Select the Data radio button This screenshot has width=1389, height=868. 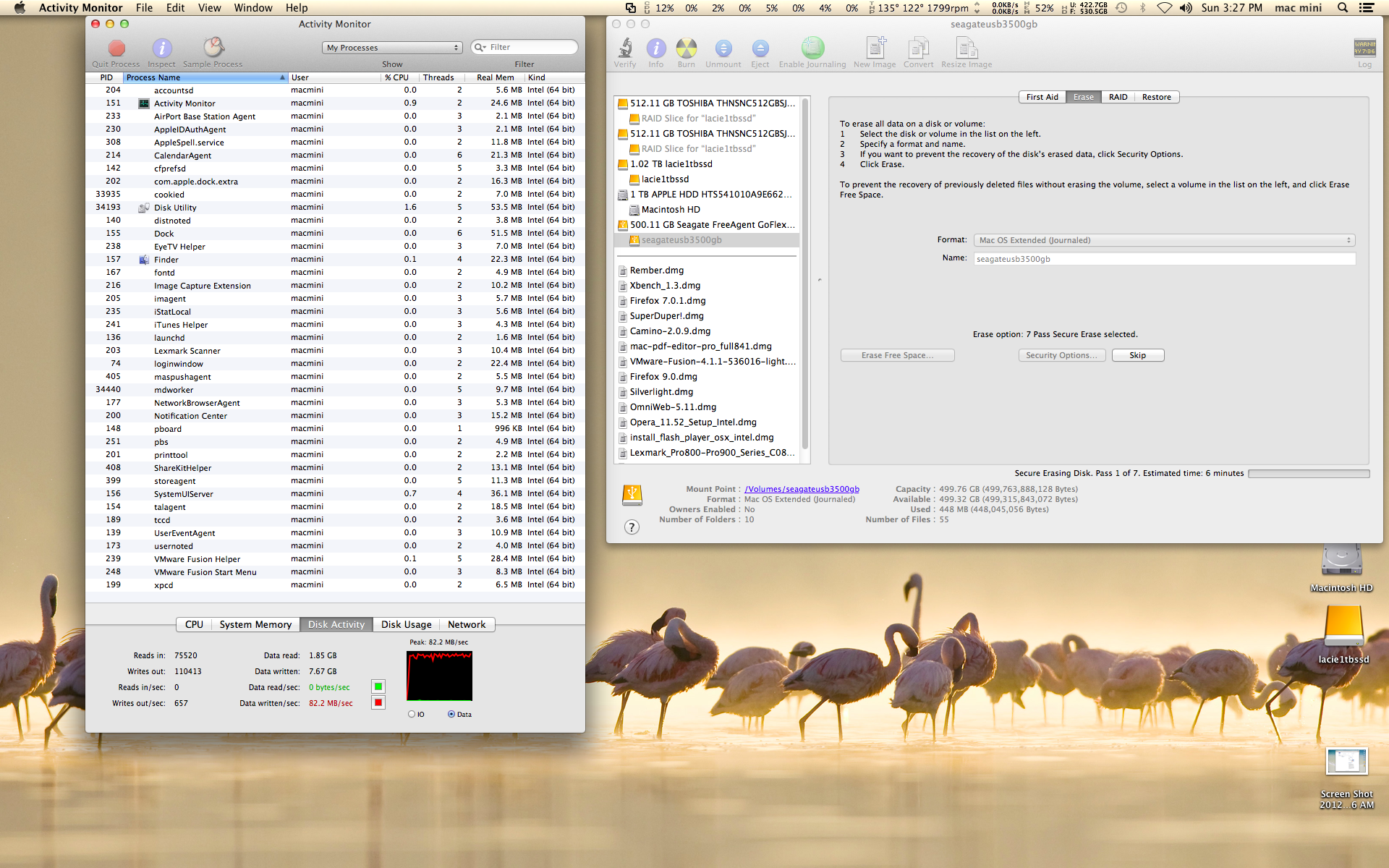(x=451, y=714)
